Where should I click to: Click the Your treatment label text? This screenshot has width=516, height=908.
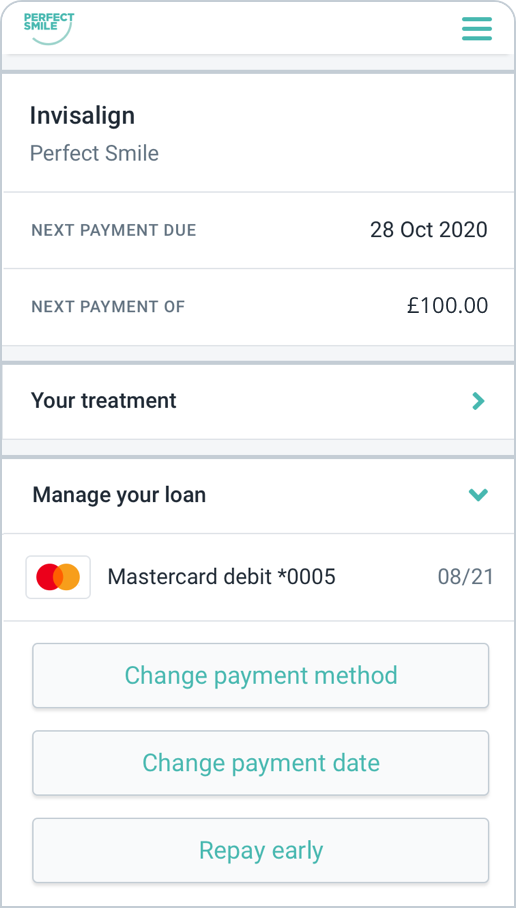tap(104, 401)
